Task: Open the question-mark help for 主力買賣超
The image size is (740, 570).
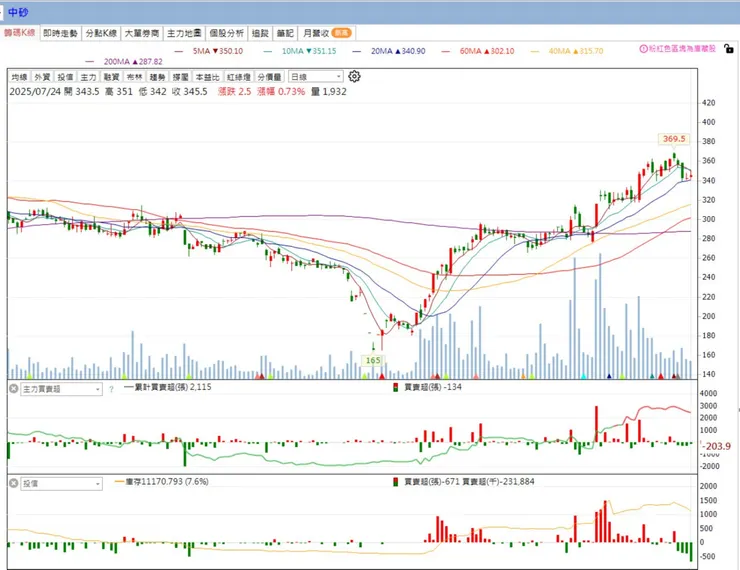Action: coord(111,389)
